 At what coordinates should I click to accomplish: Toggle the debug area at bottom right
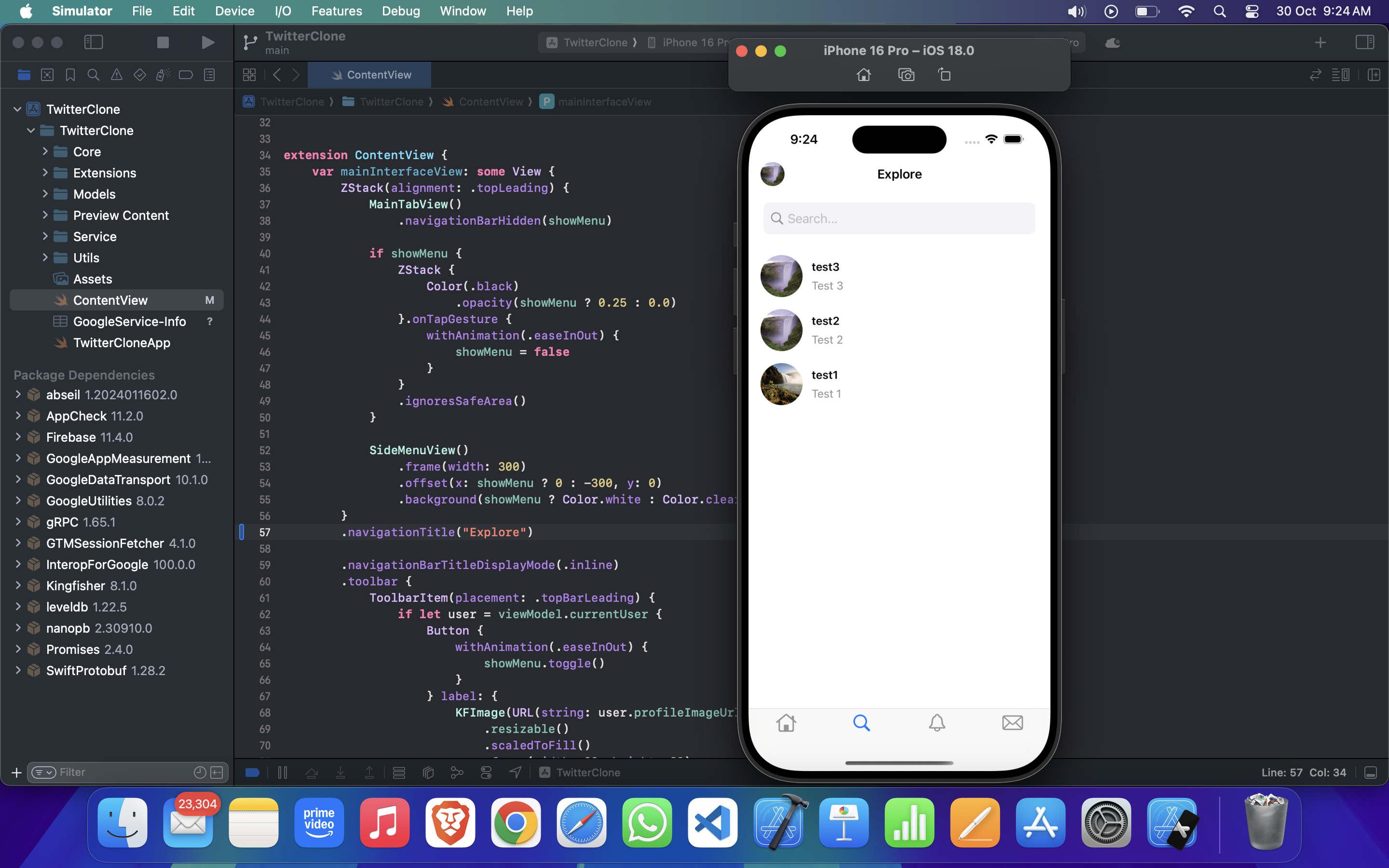pos(1371,773)
